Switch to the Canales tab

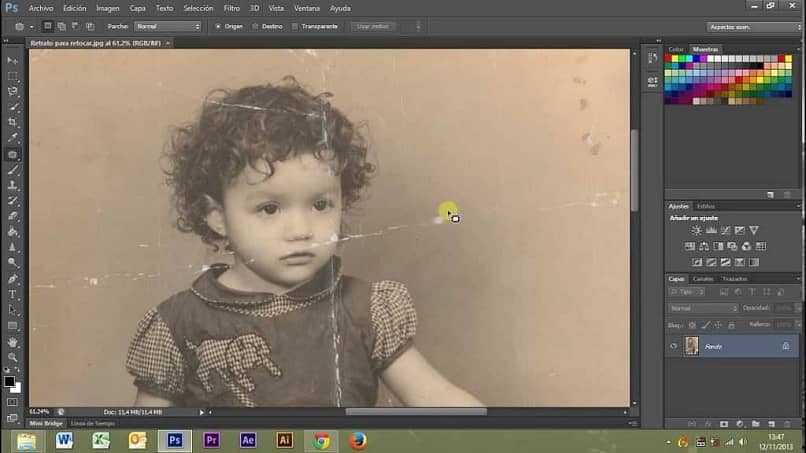point(703,279)
